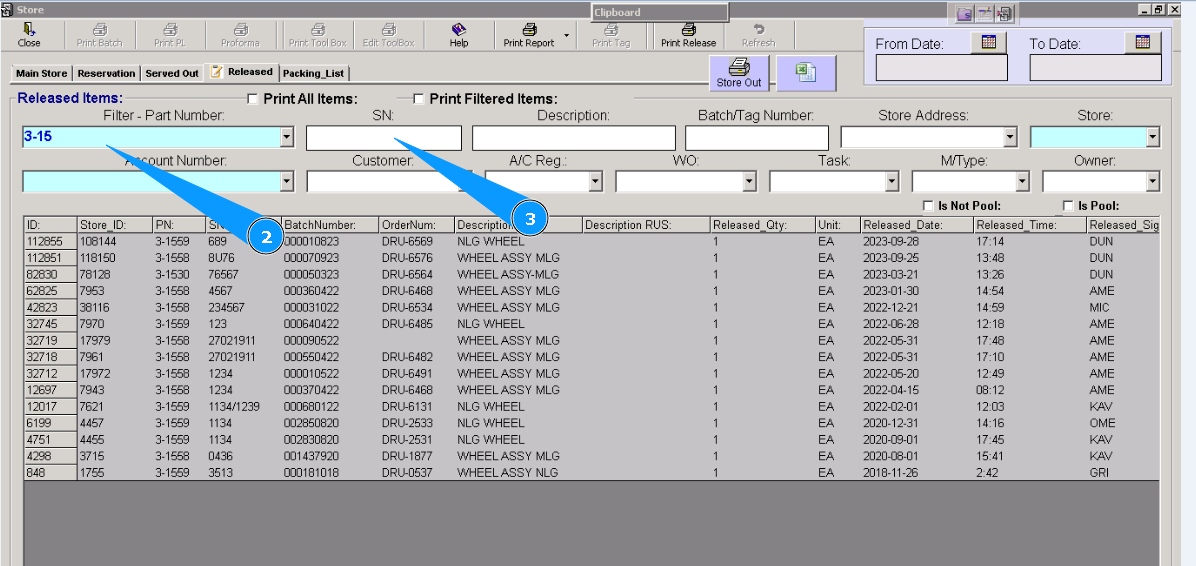
Task: Click order number DRU-0537 cell
Action: 416,472
